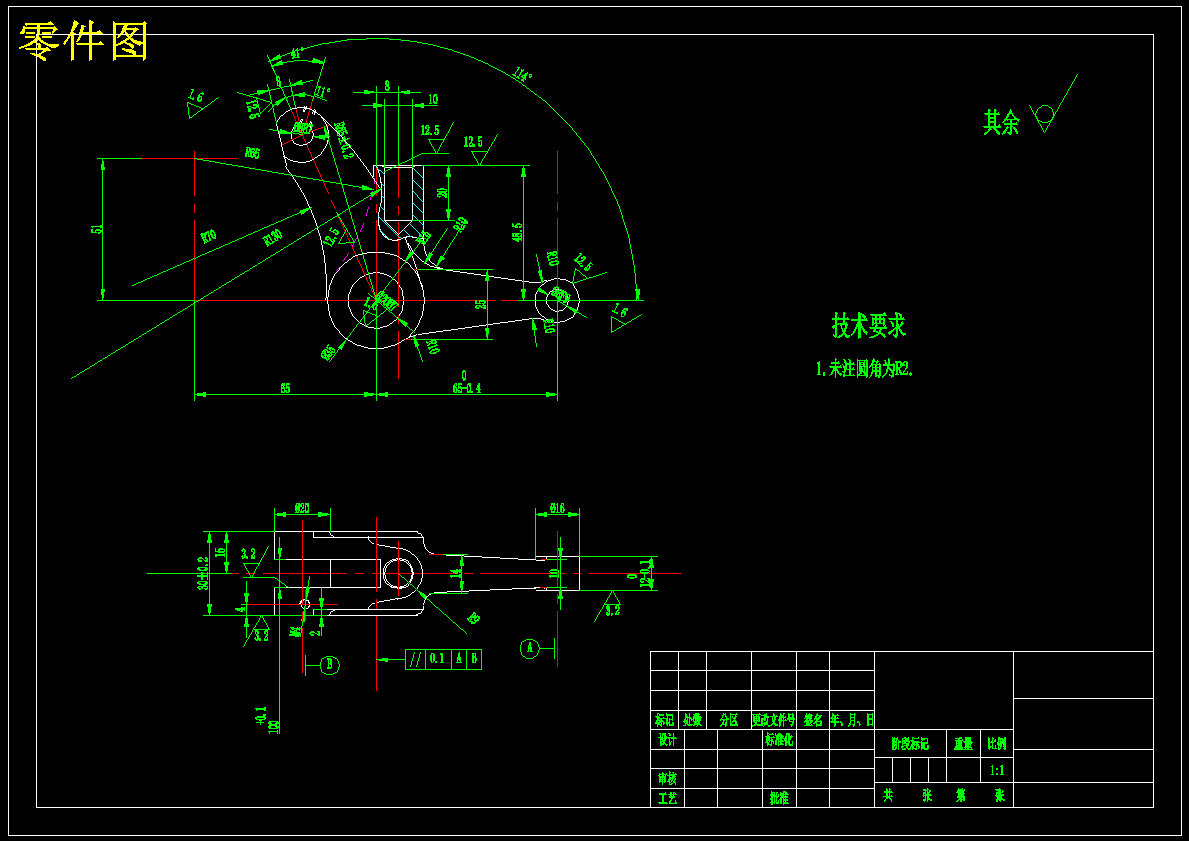Select the 14 arm thickness dimension
This screenshot has height=841, width=1189.
(x=455, y=574)
